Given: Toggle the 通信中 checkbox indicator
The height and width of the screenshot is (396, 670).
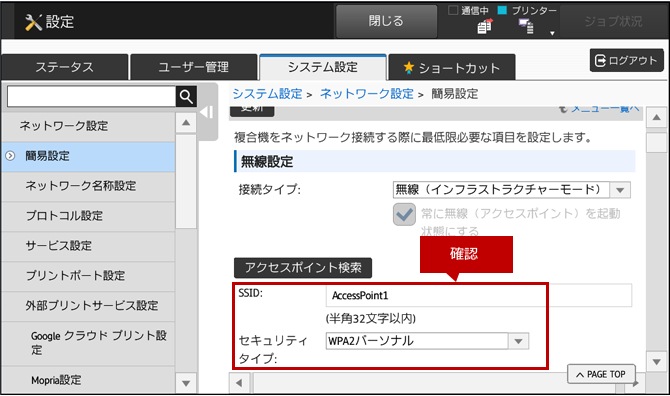Looking at the screenshot, I should (x=453, y=10).
